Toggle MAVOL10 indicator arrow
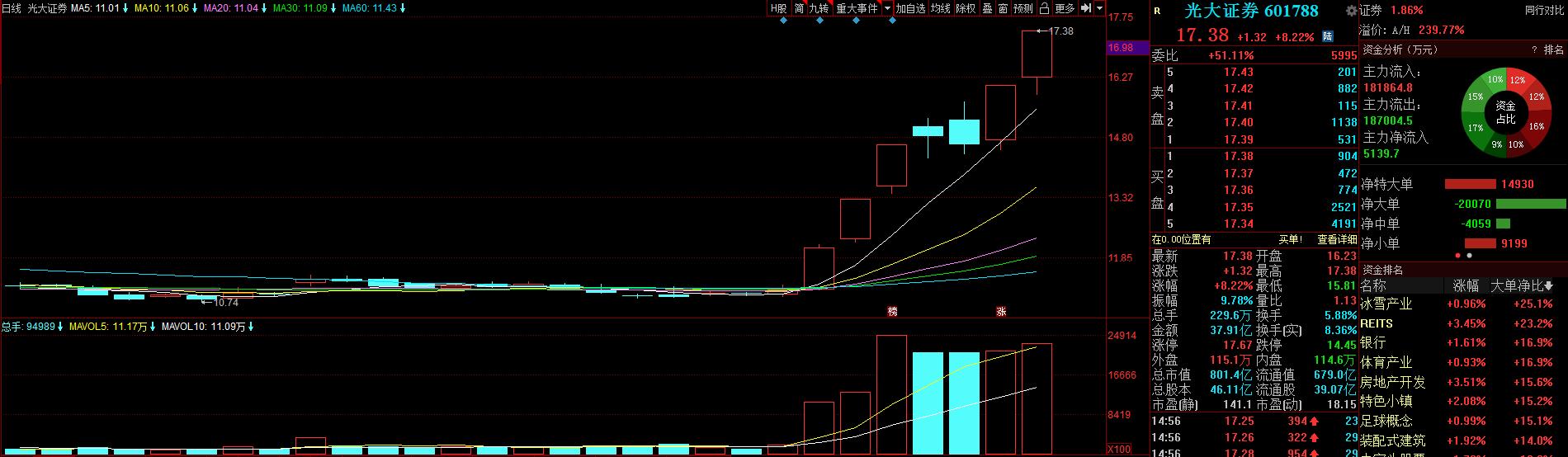 250,327
